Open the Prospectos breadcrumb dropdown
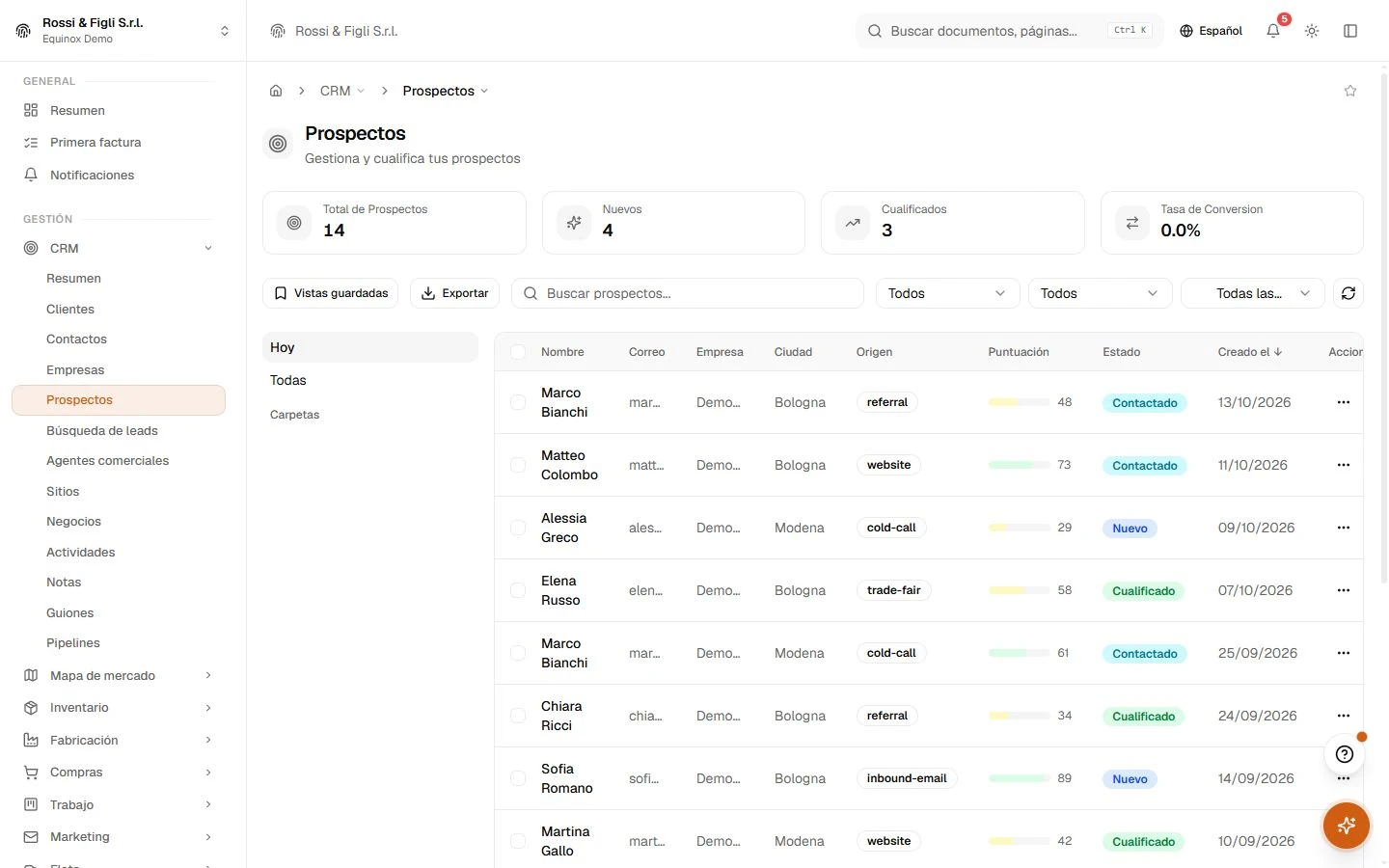Screen dimensions: 1389x868 click(x=446, y=91)
